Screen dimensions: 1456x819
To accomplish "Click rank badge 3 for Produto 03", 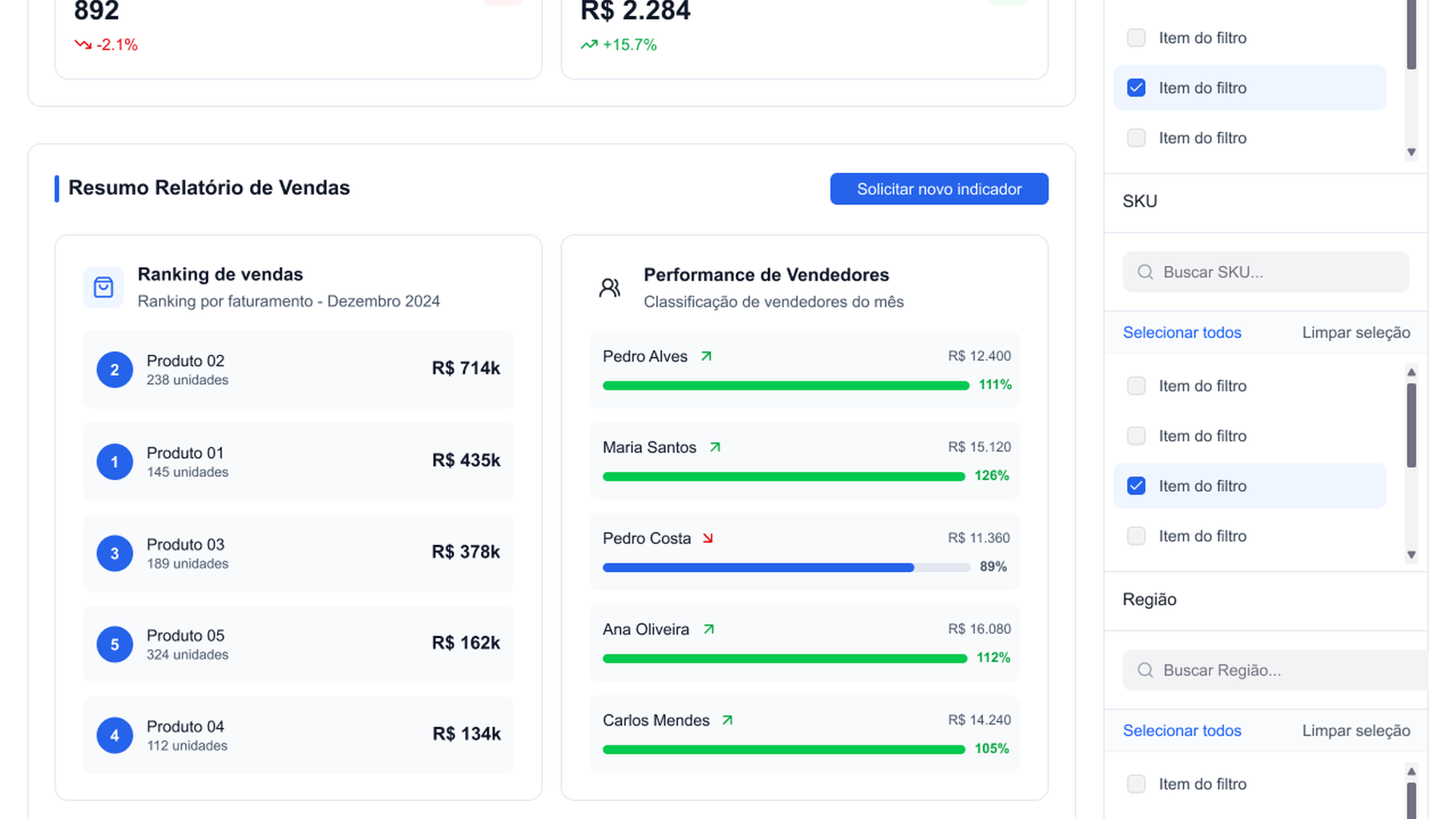I will [115, 554].
